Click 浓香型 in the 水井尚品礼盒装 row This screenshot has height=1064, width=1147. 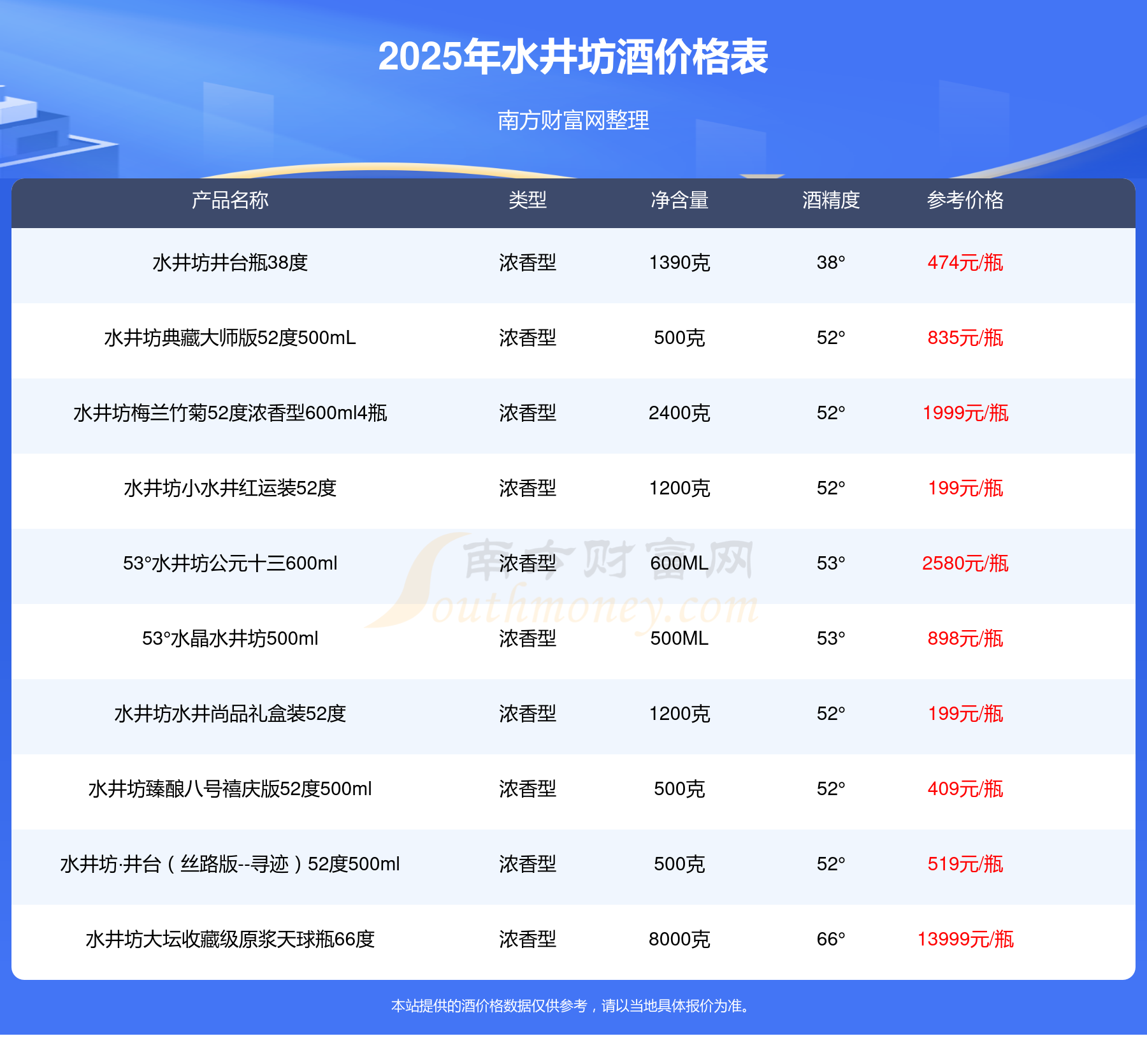[528, 714]
